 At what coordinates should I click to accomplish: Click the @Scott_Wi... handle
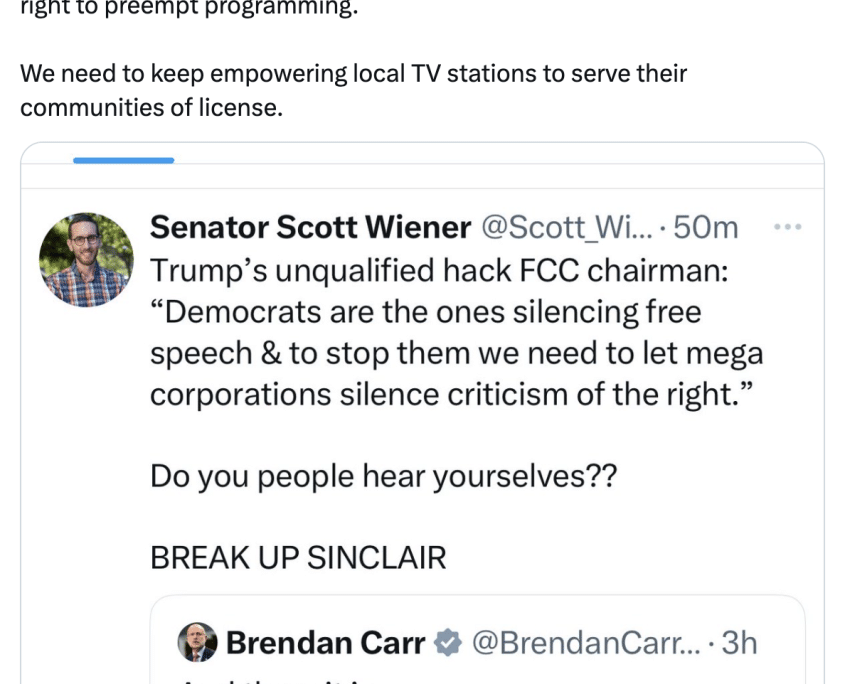pos(568,228)
